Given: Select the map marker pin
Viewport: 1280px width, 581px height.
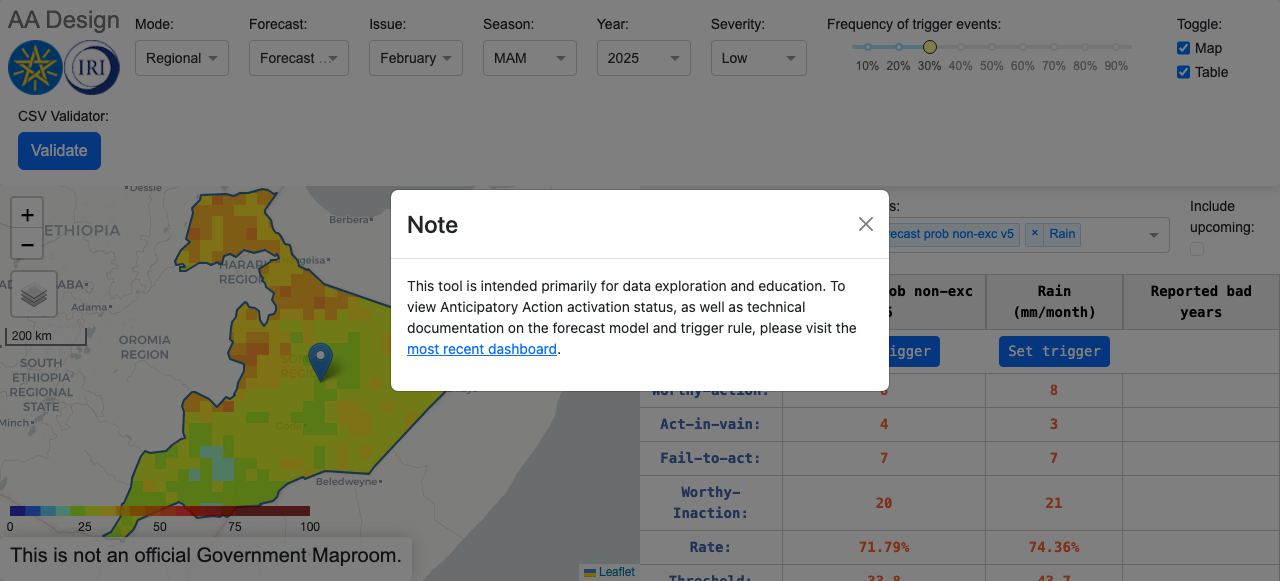Looking at the screenshot, I should pos(320,362).
